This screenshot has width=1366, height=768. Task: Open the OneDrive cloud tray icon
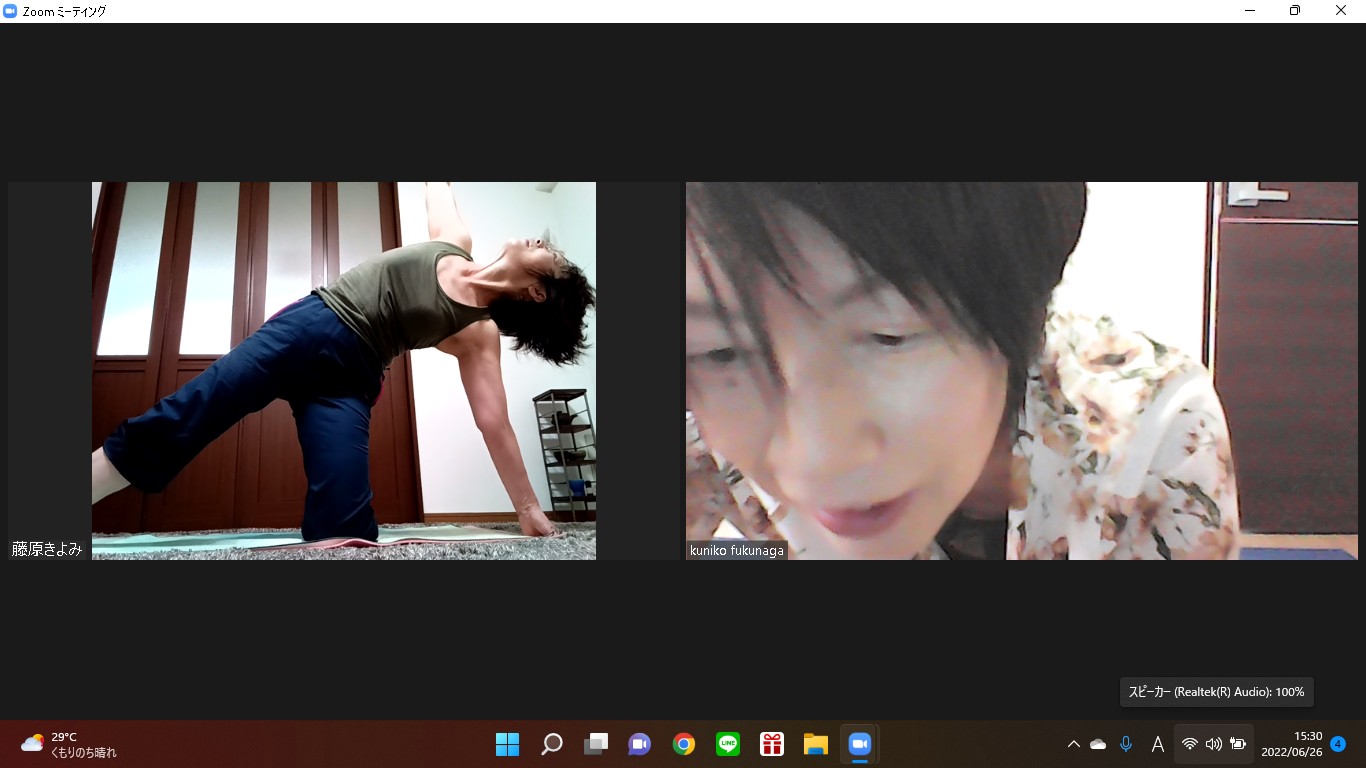tap(1098, 744)
